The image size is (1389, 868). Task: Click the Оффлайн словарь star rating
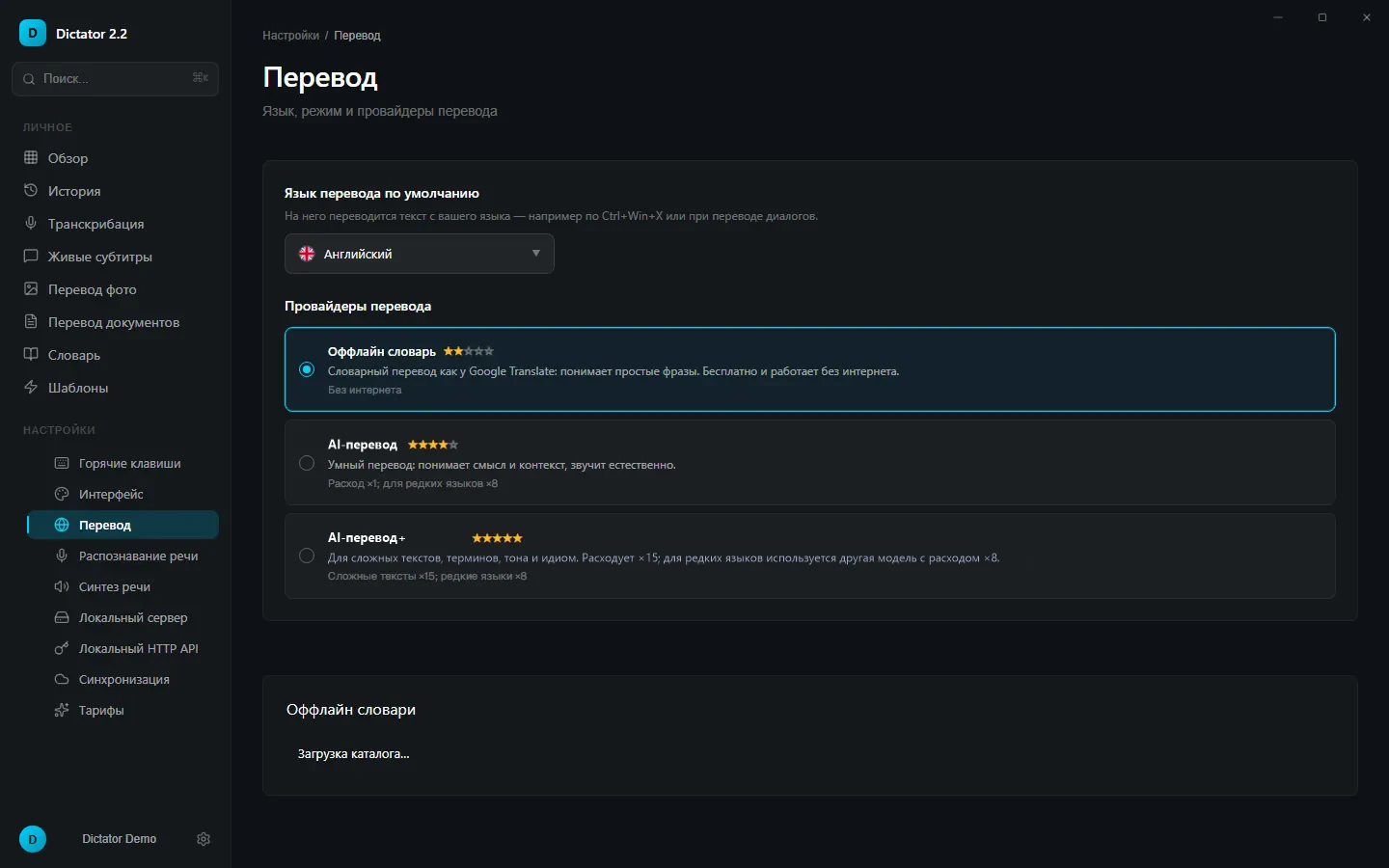pos(469,351)
